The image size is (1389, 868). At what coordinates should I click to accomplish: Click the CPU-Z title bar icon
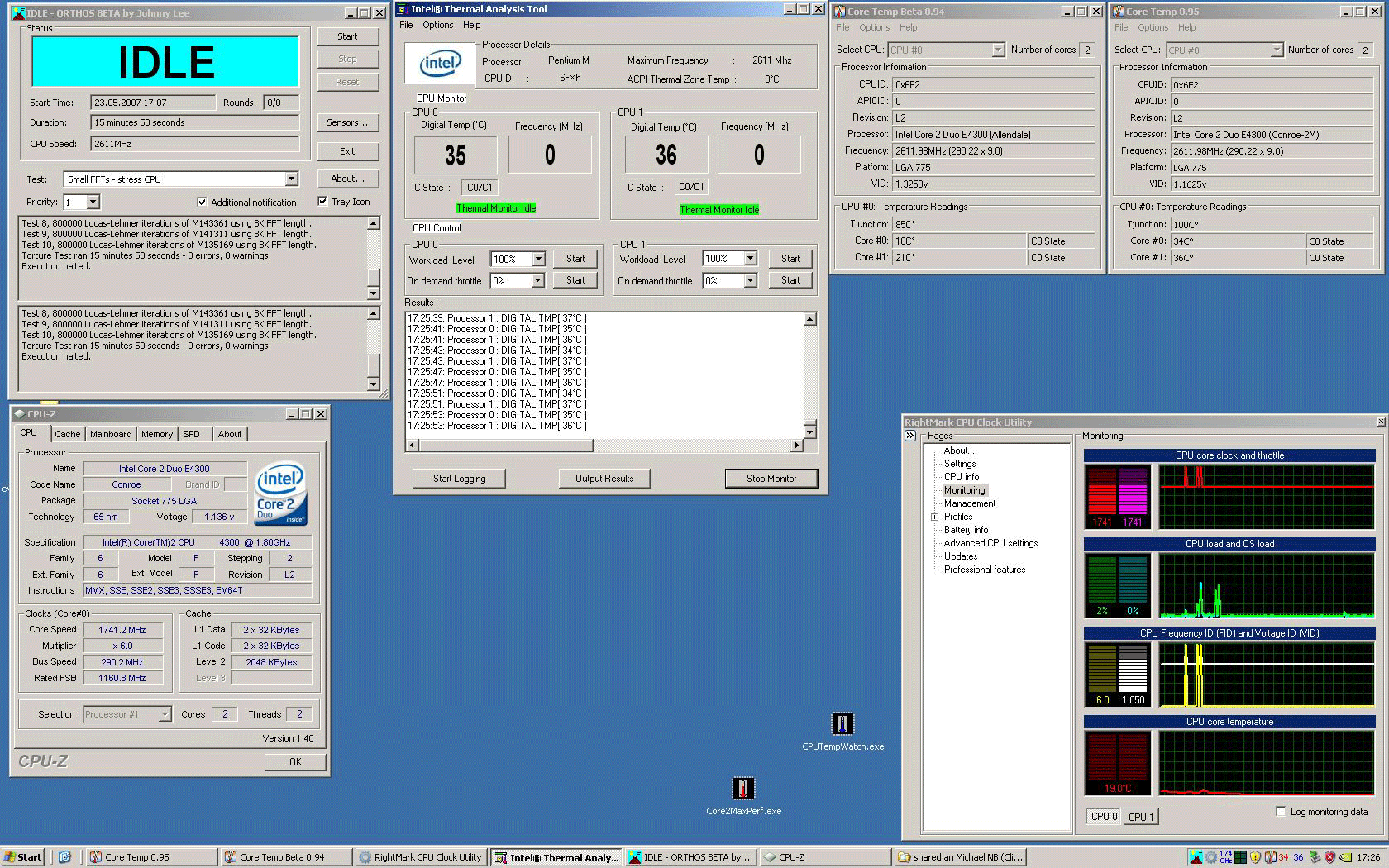[x=18, y=414]
